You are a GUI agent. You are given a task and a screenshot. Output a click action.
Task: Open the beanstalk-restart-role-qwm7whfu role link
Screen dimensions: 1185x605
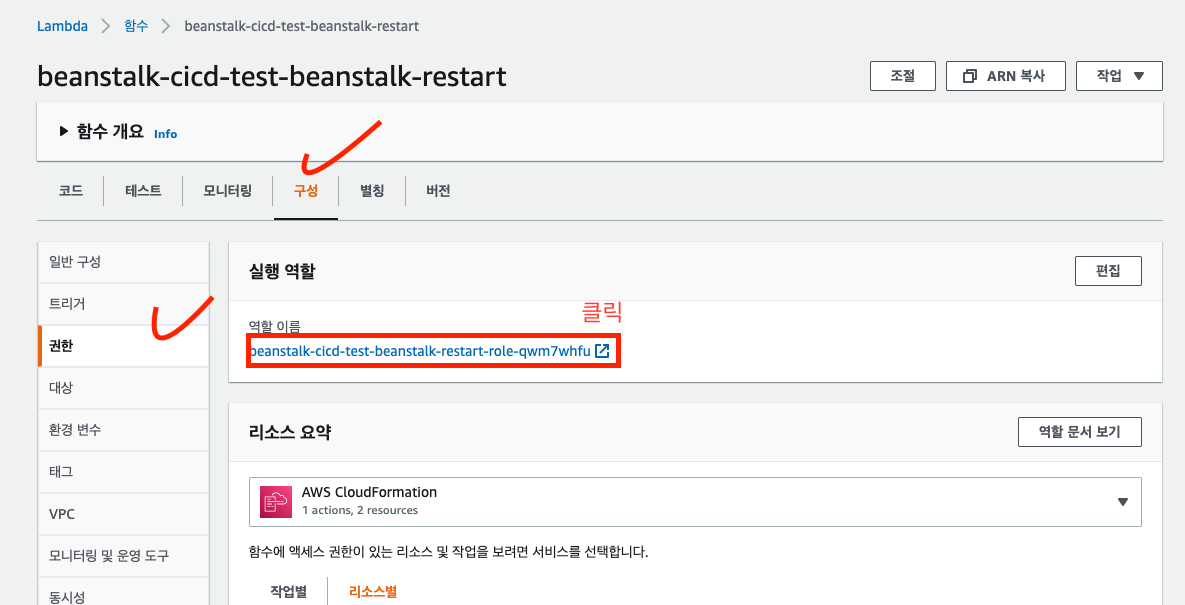click(420, 351)
